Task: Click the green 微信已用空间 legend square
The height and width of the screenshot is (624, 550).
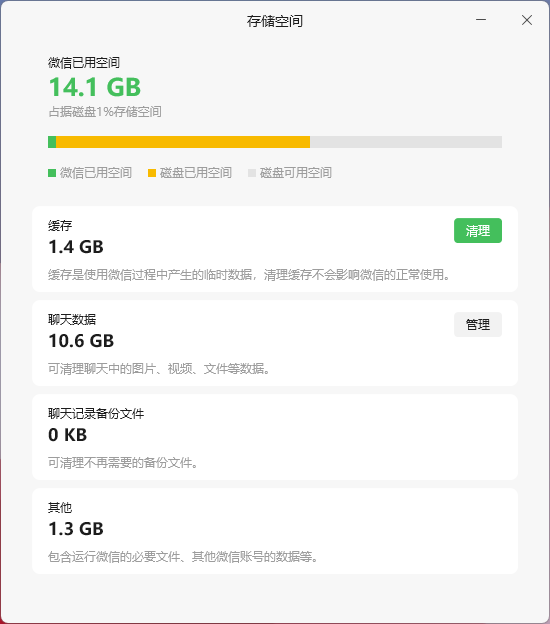Action: pos(52,173)
